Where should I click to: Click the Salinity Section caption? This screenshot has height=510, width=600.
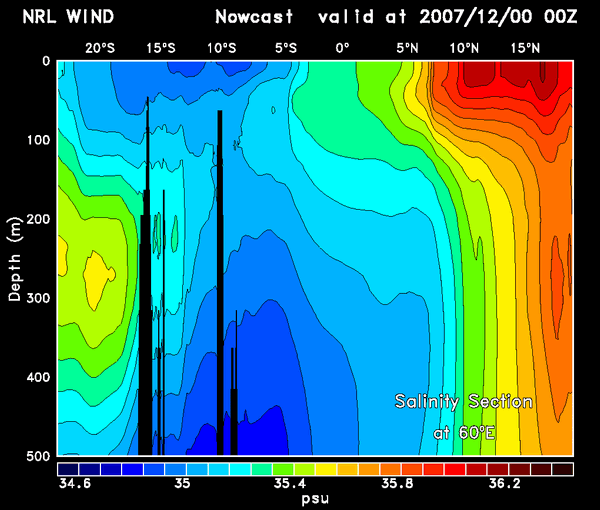pos(463,401)
